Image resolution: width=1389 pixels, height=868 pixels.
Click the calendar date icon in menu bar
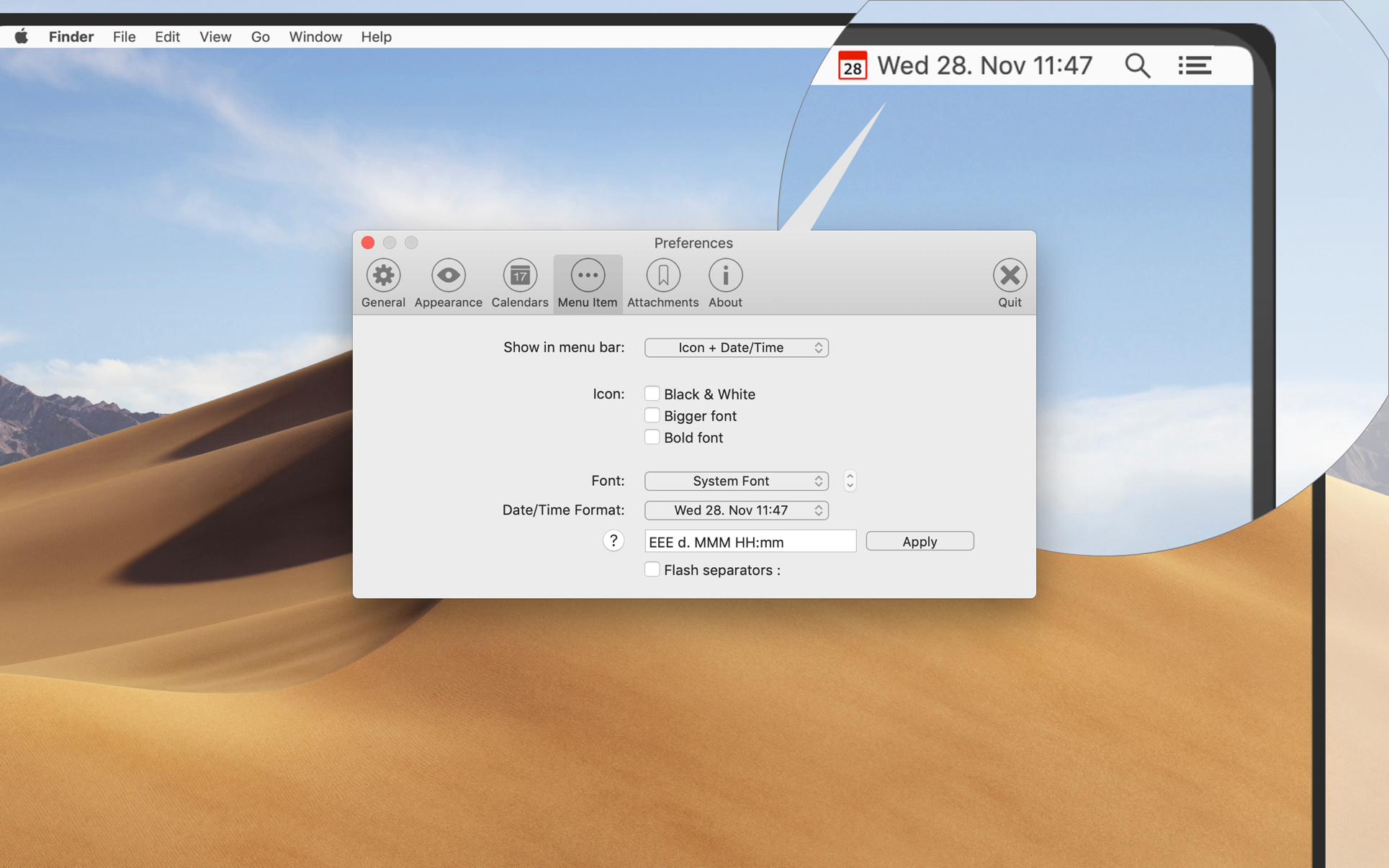853,66
